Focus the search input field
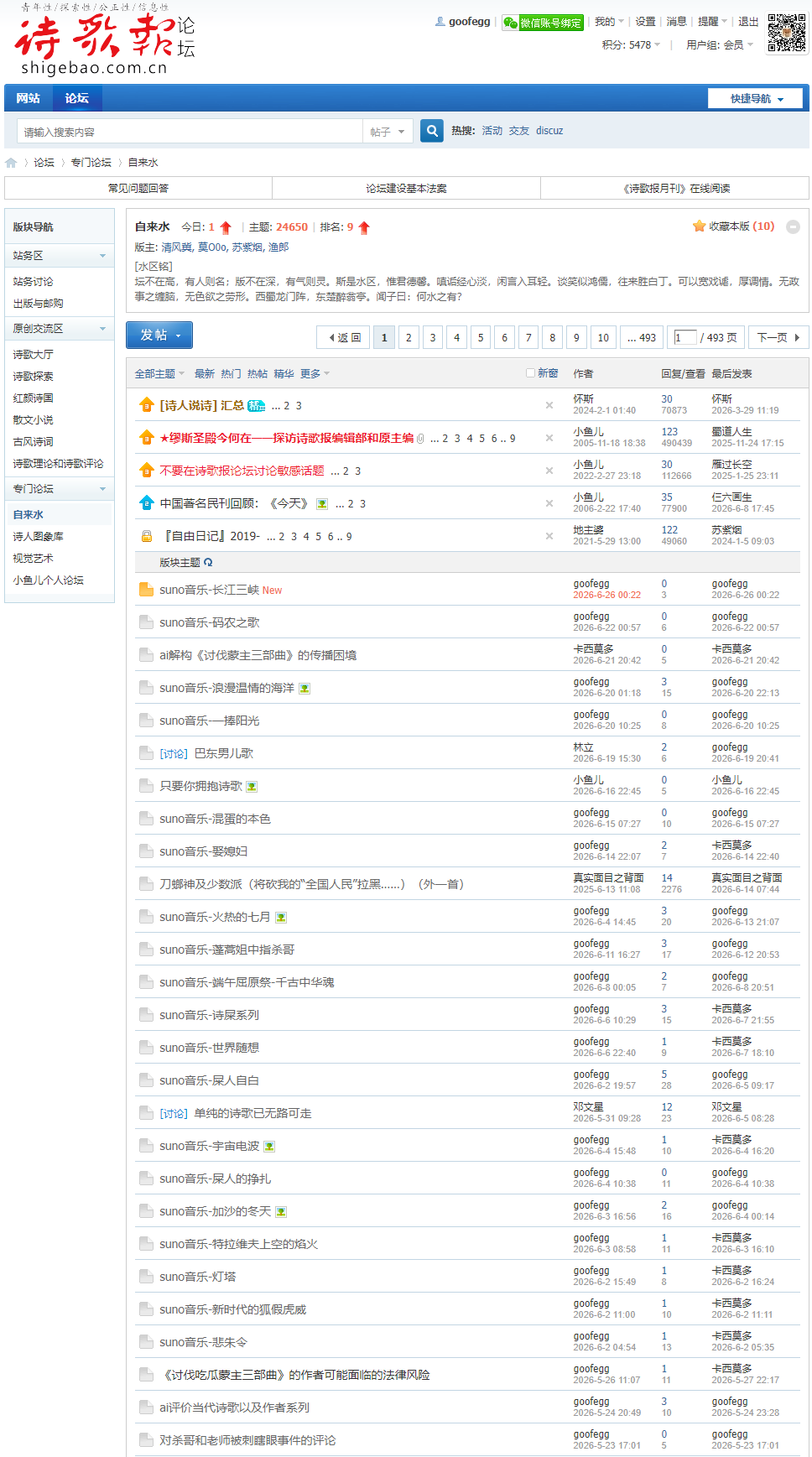Image resolution: width=812 pixels, height=1457 pixels. 190,132
